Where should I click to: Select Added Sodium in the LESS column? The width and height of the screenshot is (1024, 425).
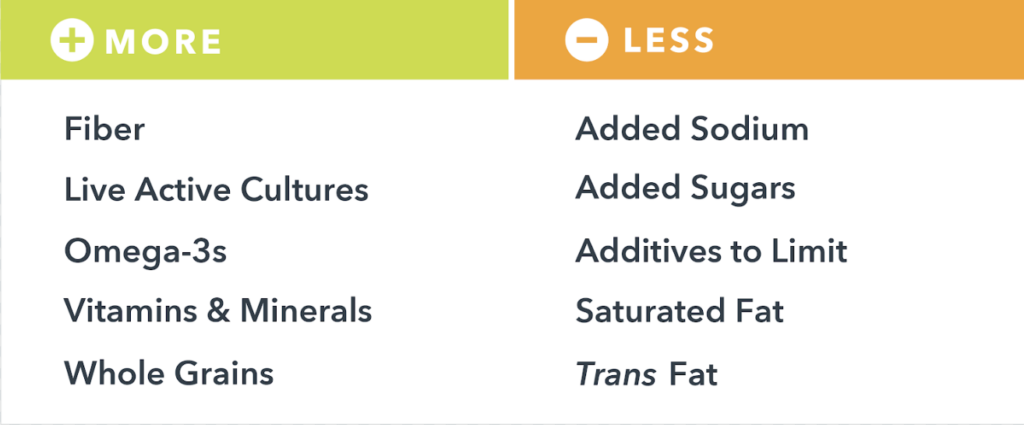pos(692,129)
